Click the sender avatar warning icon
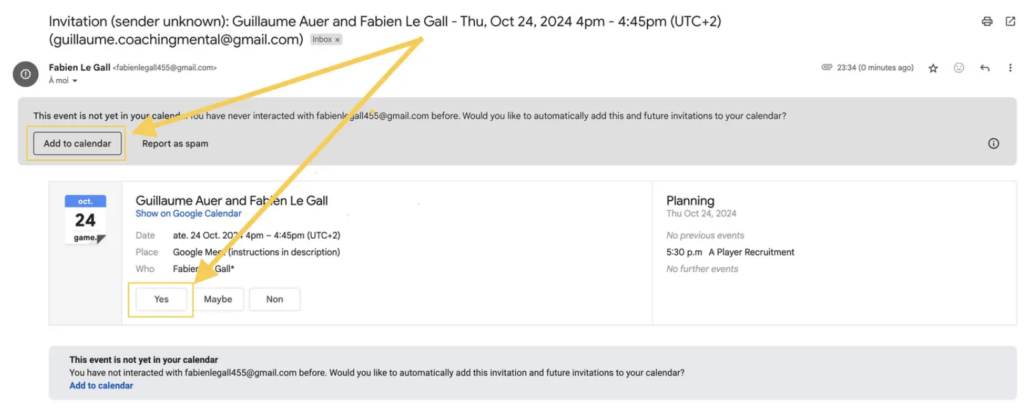Screen dimensions: 1024x410 point(25,74)
